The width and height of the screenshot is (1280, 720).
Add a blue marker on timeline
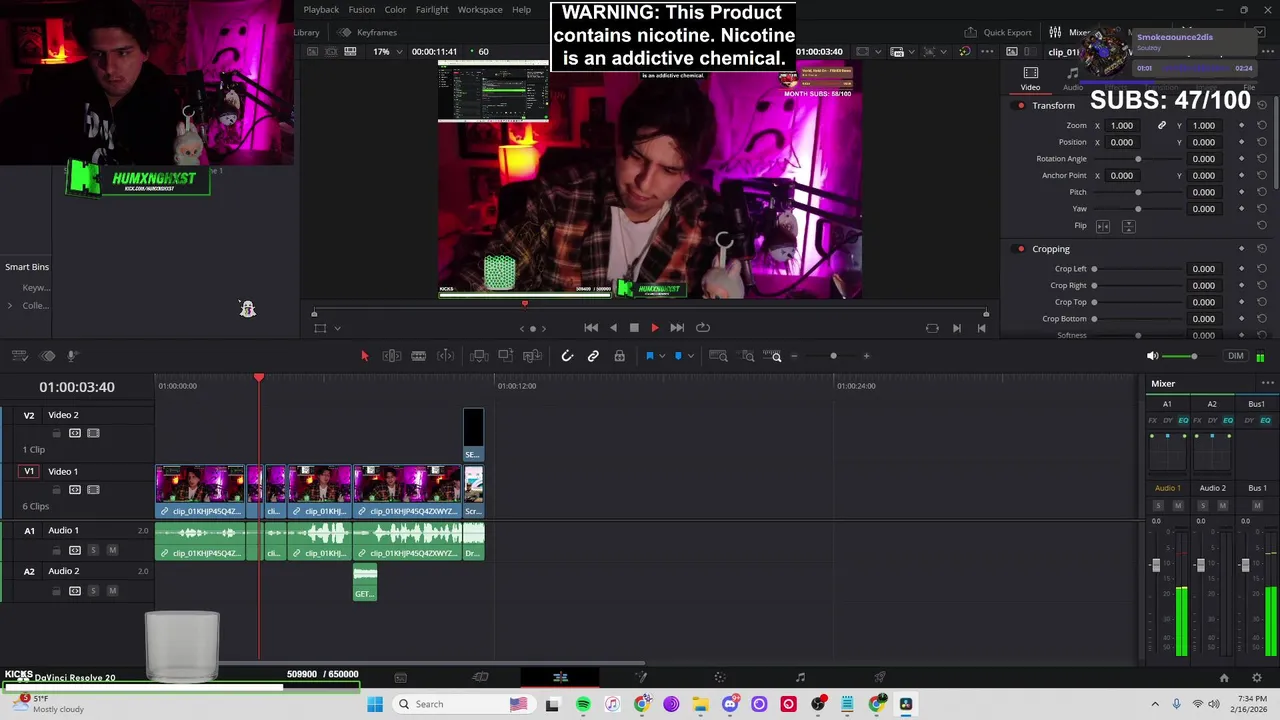(x=678, y=356)
